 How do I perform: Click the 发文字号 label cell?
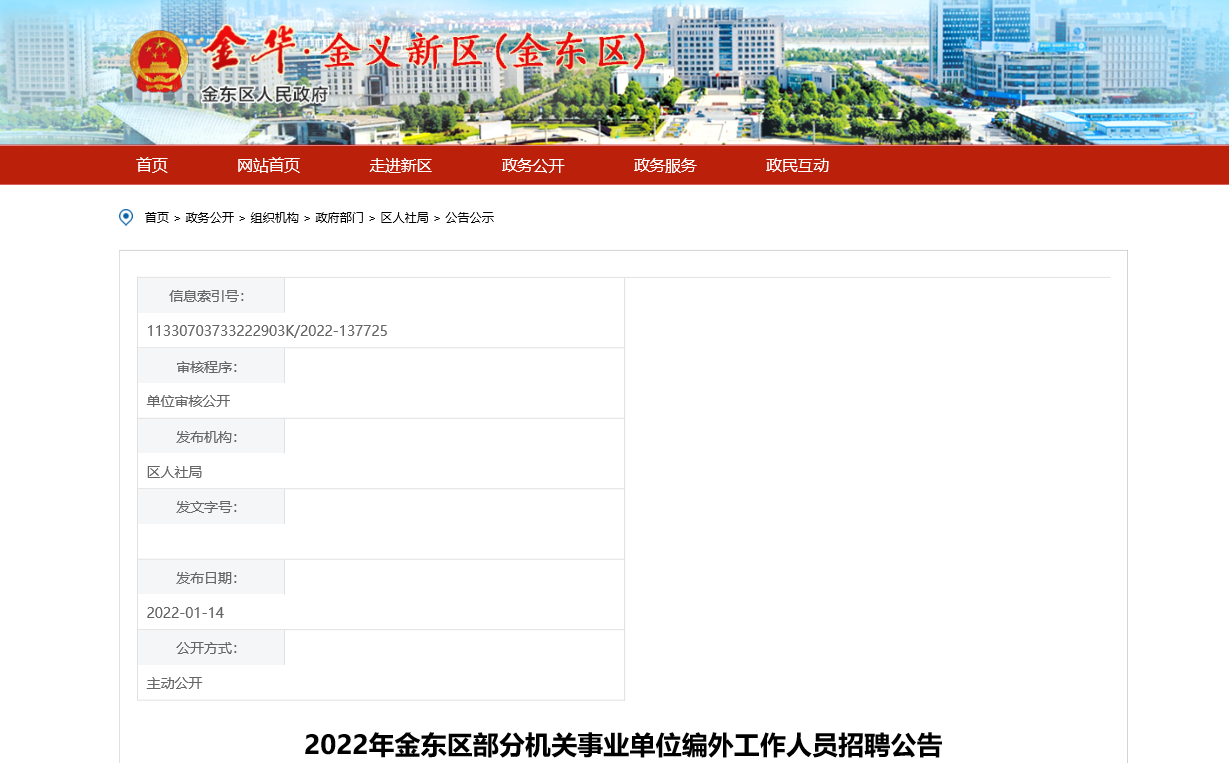pos(211,507)
